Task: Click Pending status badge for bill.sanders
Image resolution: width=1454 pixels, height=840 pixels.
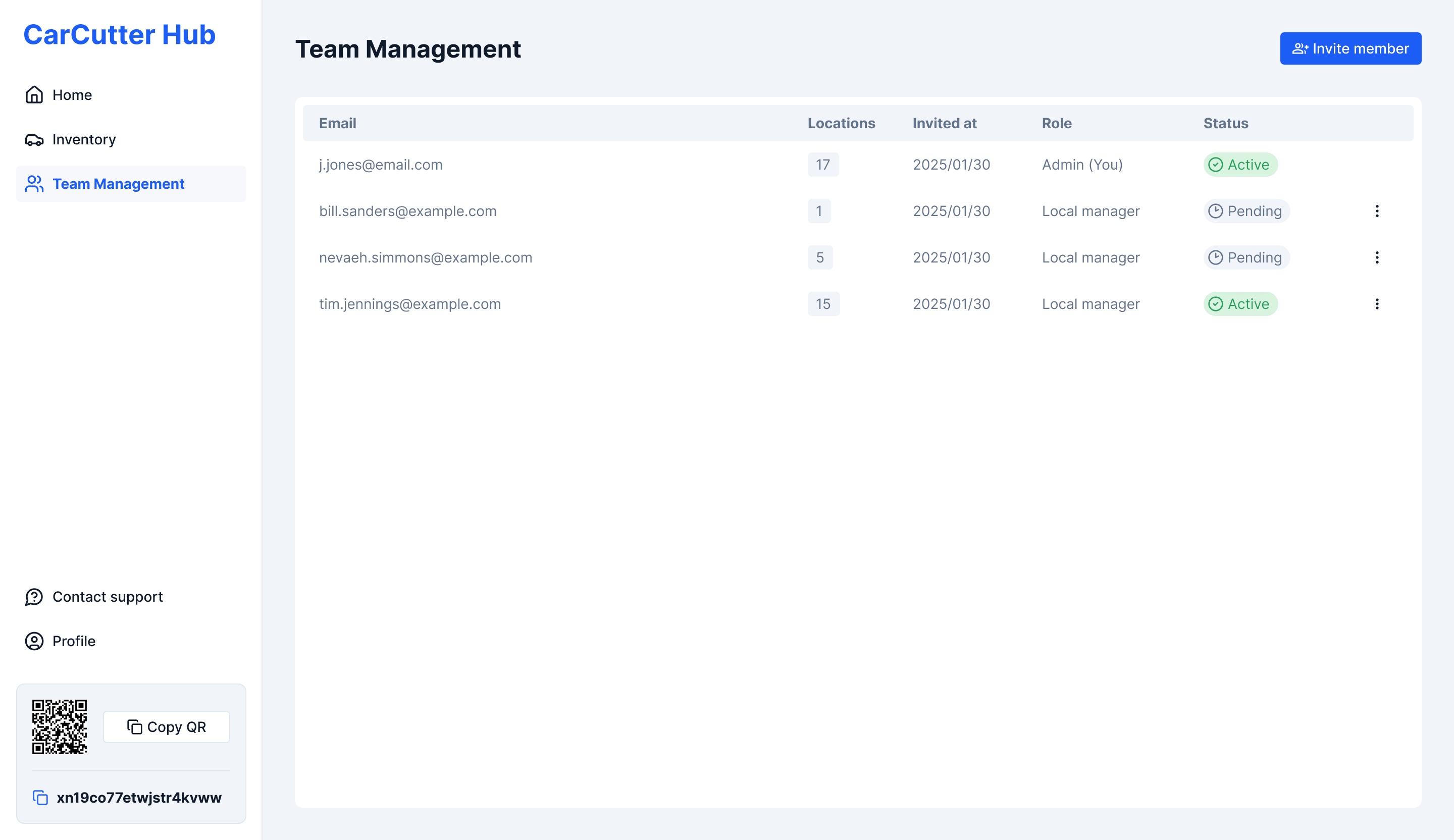Action: (x=1247, y=211)
